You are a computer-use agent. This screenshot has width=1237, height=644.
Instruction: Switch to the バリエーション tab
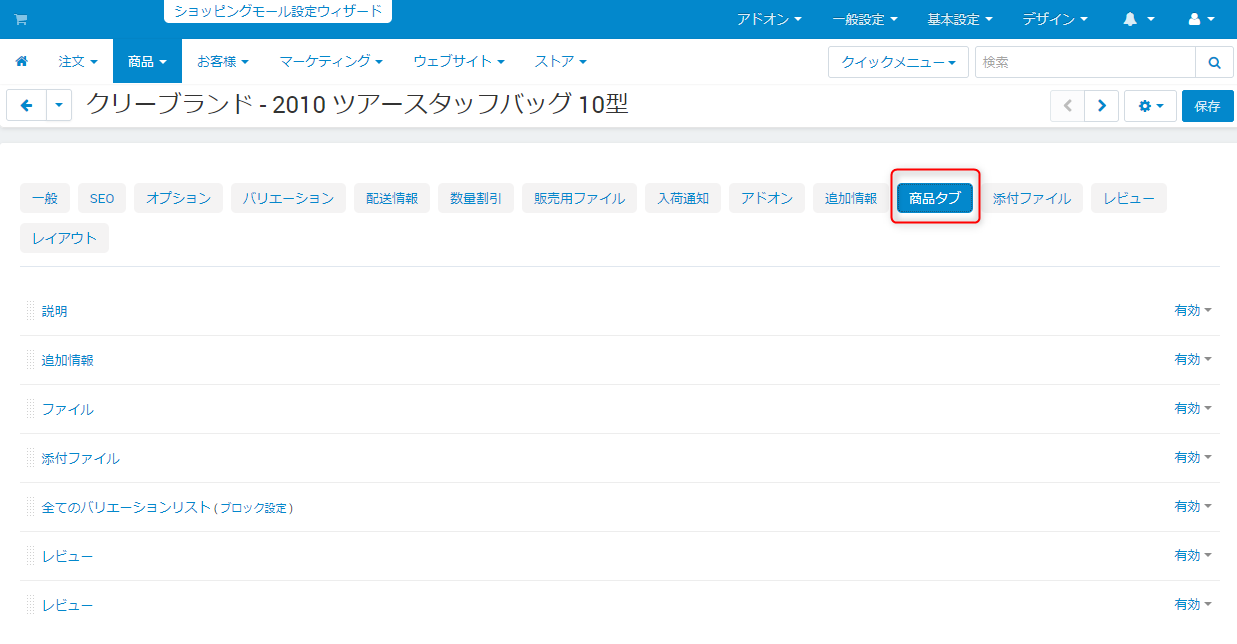[288, 198]
